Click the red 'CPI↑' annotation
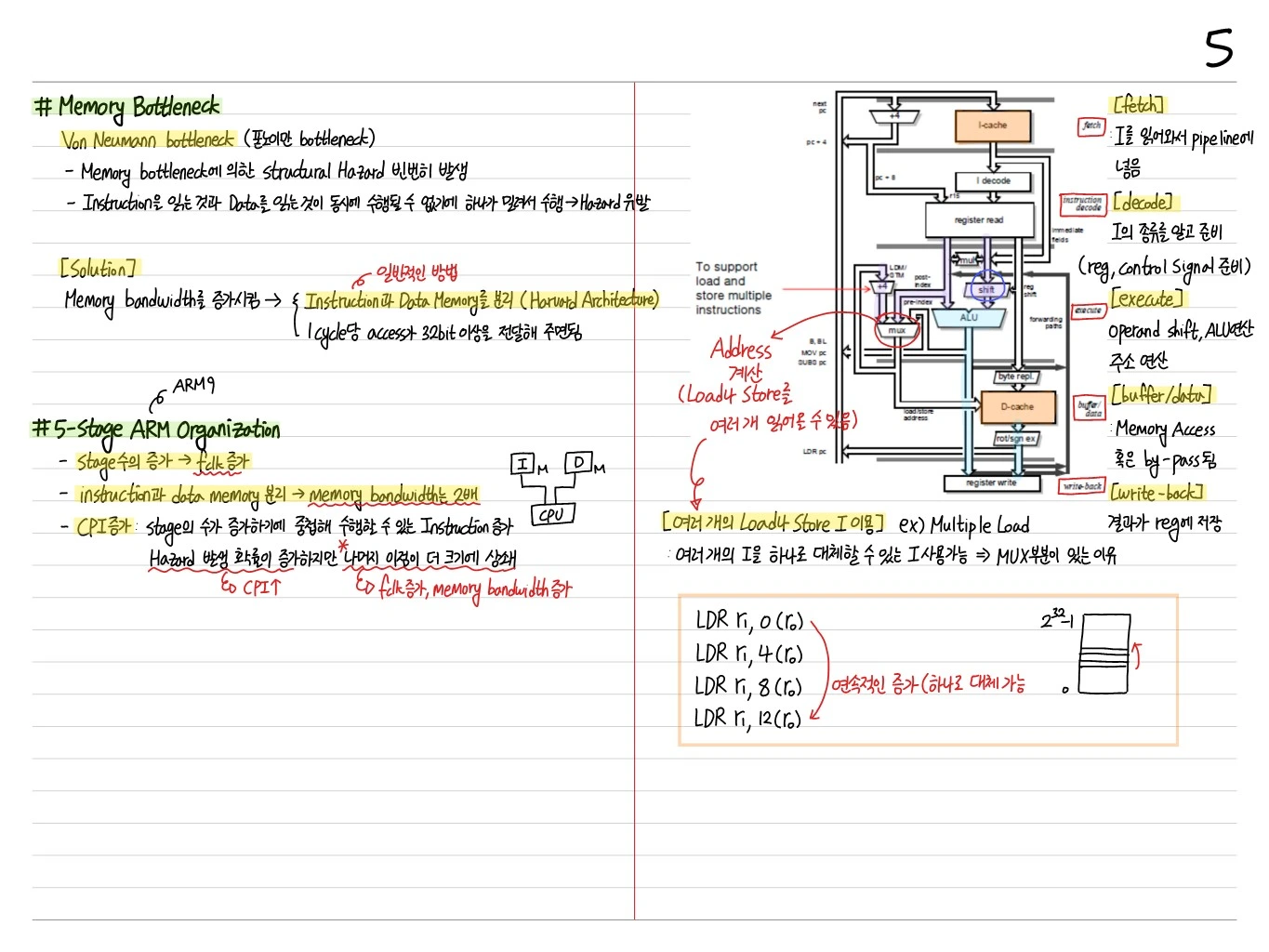The image size is (1269, 952). tap(261, 587)
